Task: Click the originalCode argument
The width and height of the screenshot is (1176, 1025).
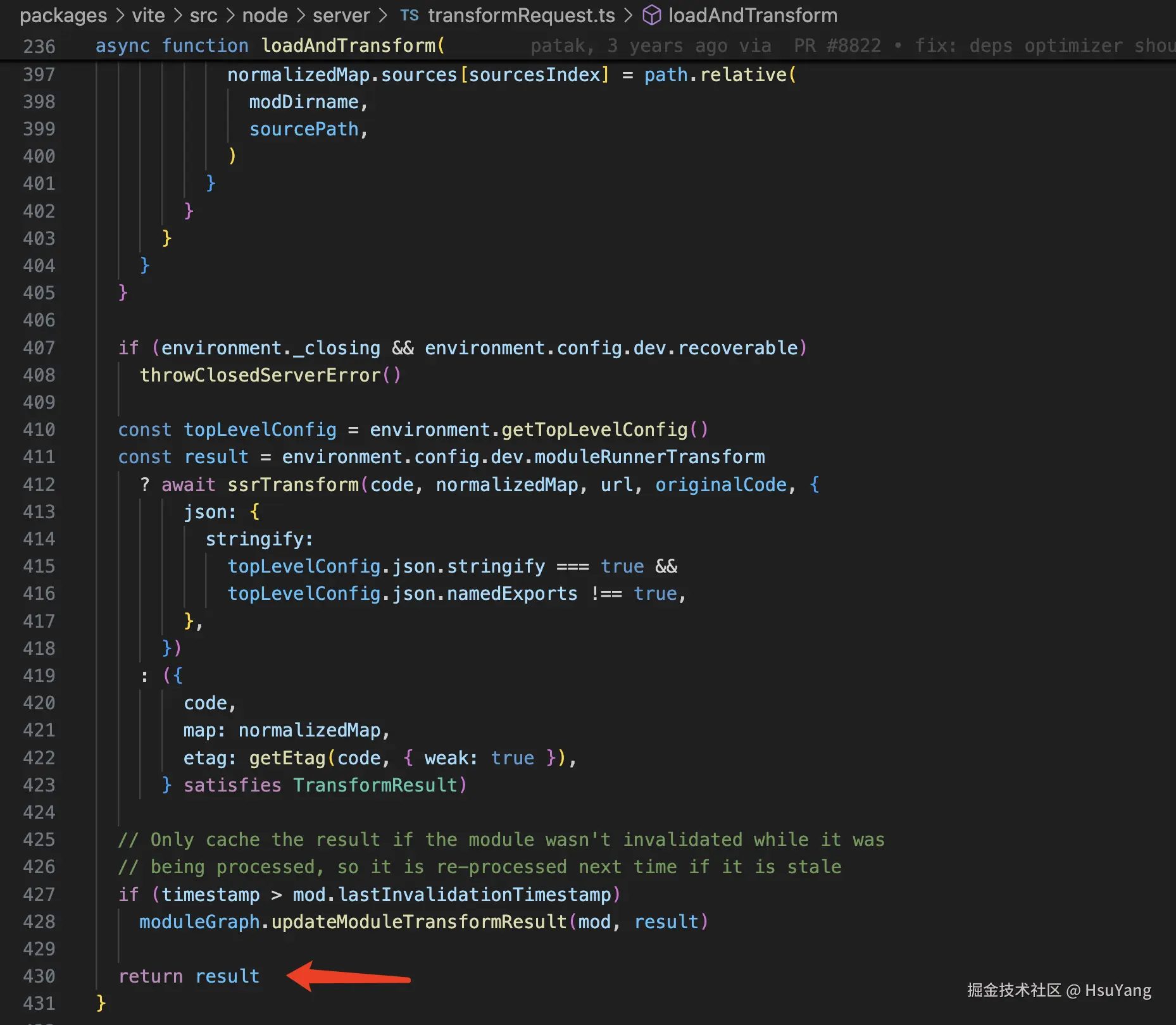Action: [x=721, y=485]
